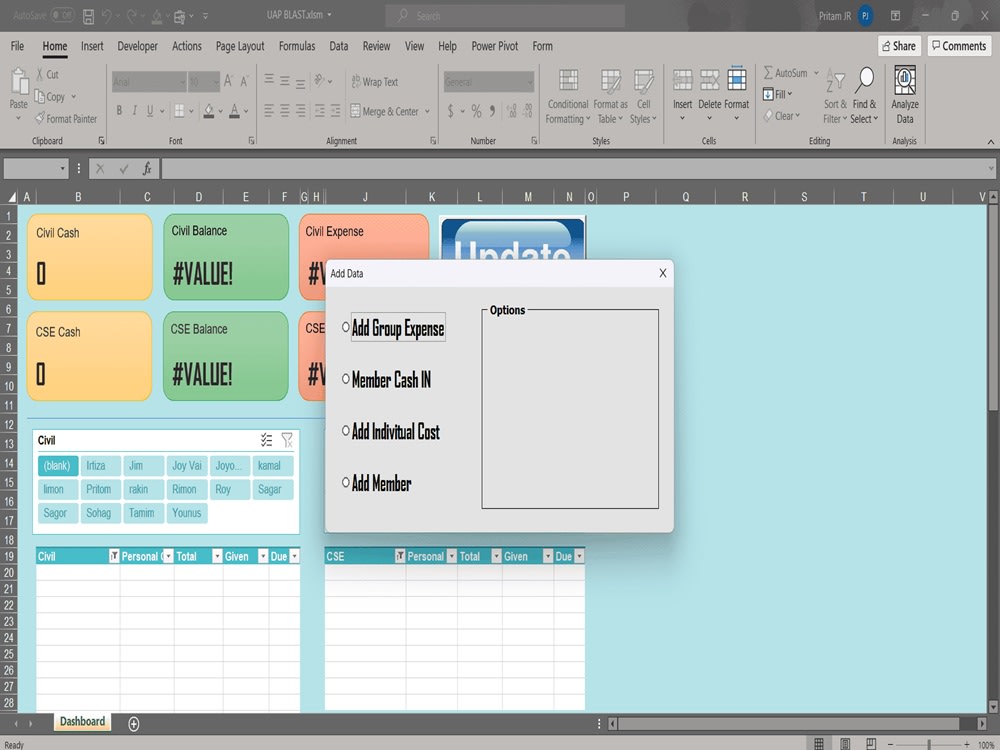Switch to the Developer ribbon tab
The width and height of the screenshot is (1000, 750).
click(x=138, y=46)
